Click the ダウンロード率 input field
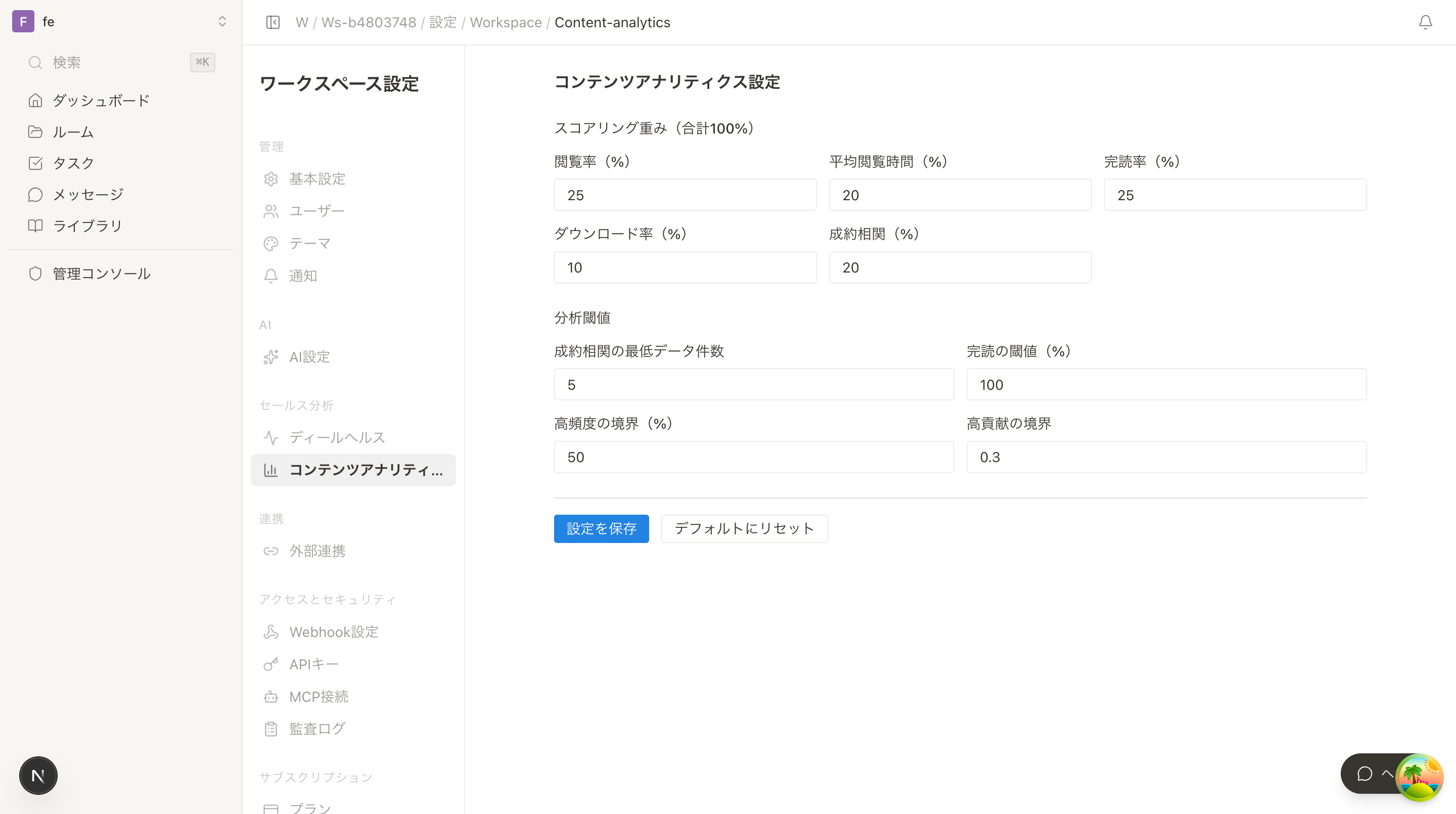Viewport: 1456px width, 814px height. click(685, 267)
